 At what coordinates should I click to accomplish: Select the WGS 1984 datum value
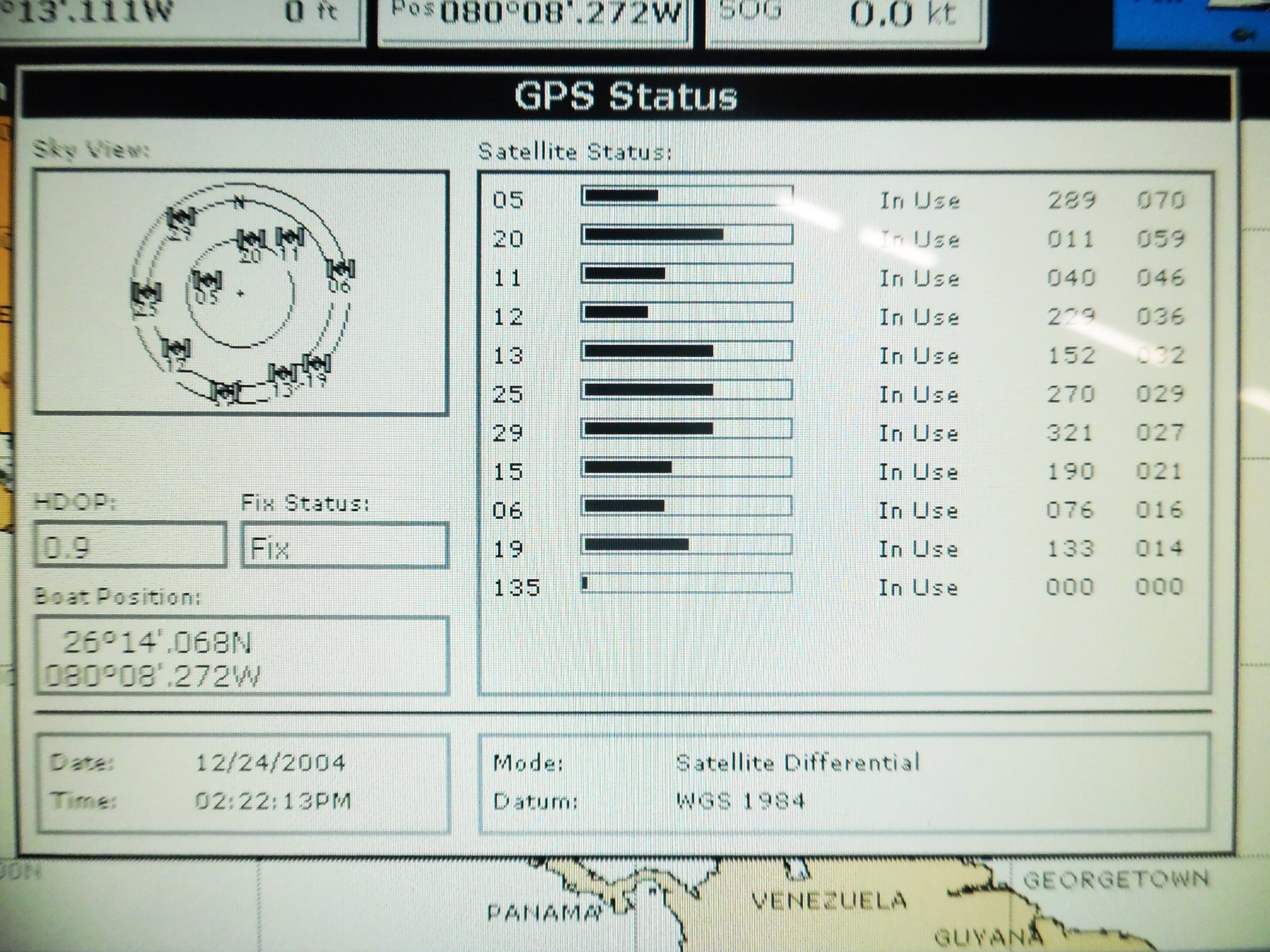click(x=741, y=801)
